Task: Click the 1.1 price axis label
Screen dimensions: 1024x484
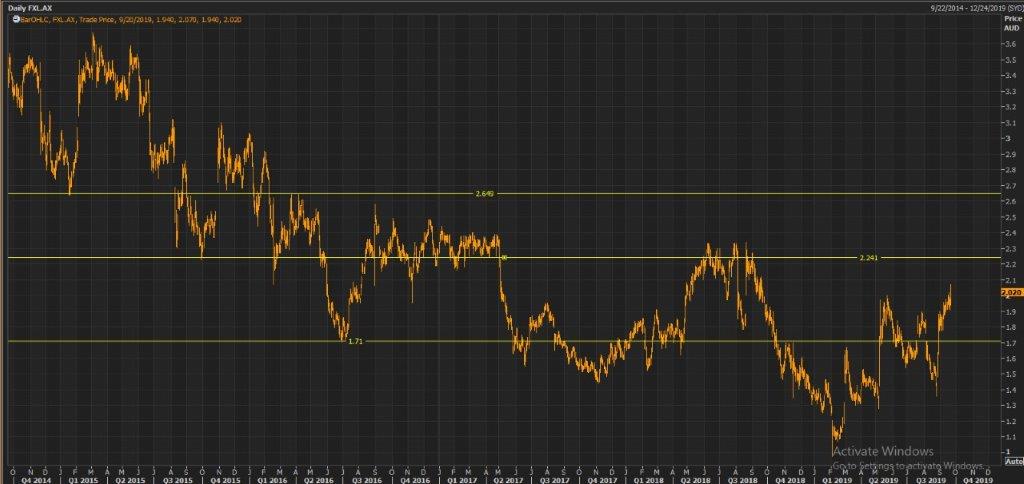Action: [1009, 437]
